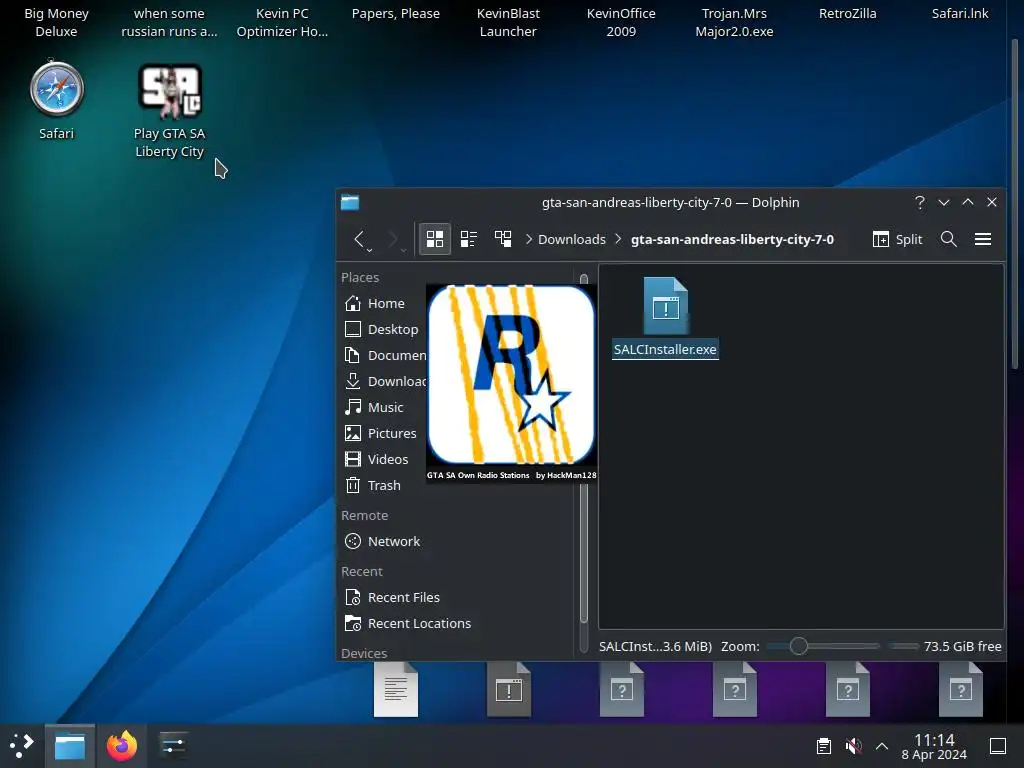Open Safari.lnk desktop item
The width and height of the screenshot is (1024, 768).
point(960,13)
